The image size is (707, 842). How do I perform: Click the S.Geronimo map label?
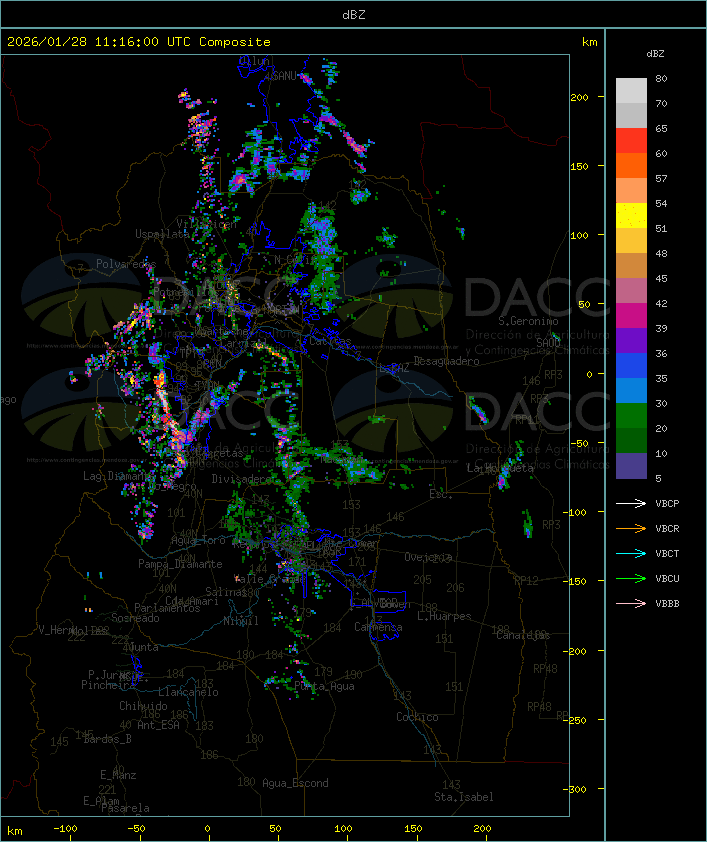click(528, 321)
